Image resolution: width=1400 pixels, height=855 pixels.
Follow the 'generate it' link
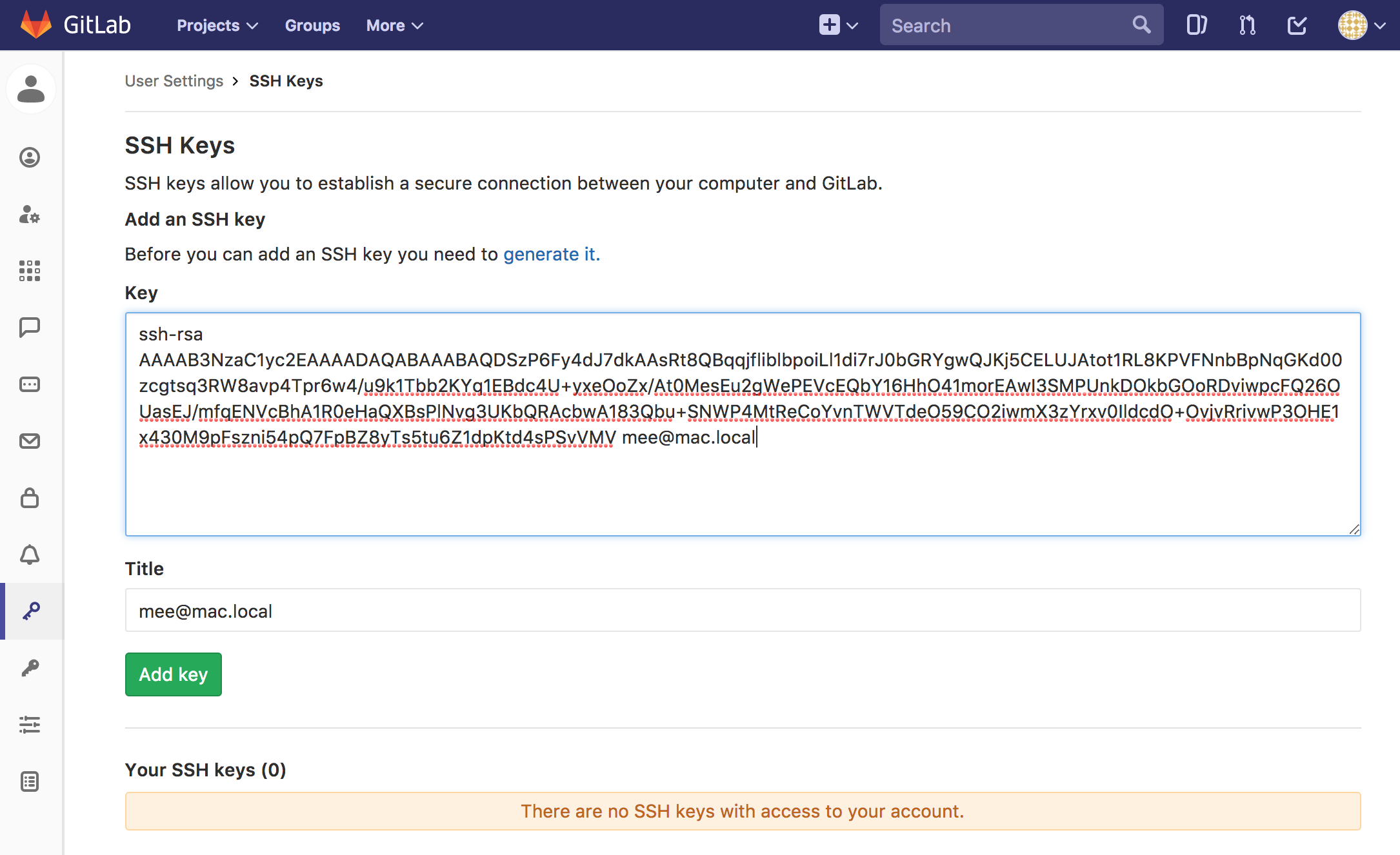point(551,254)
